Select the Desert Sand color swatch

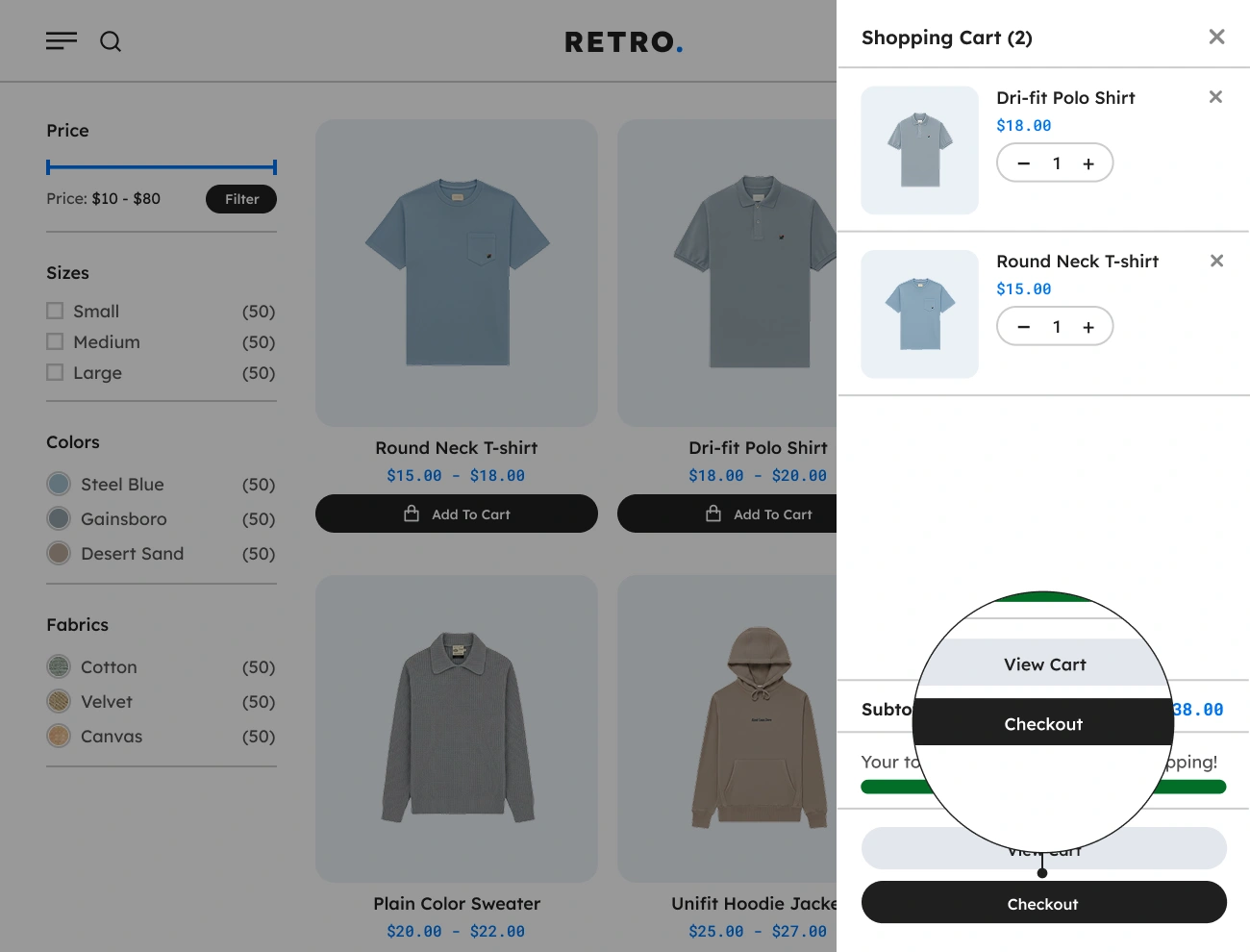[x=59, y=553]
